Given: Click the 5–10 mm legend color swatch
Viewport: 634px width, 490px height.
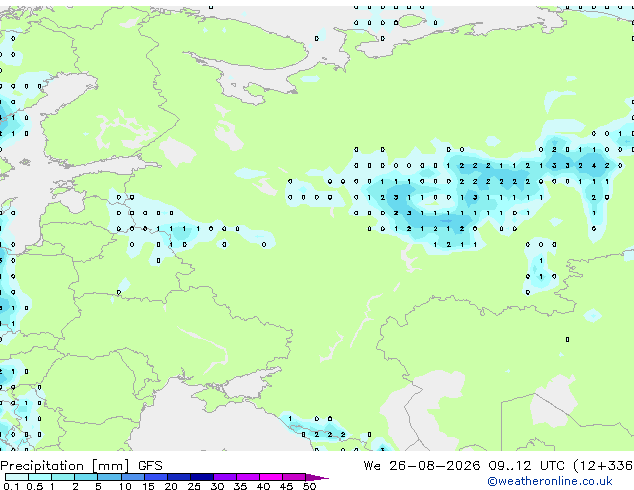Looking at the screenshot, I should [109, 477].
